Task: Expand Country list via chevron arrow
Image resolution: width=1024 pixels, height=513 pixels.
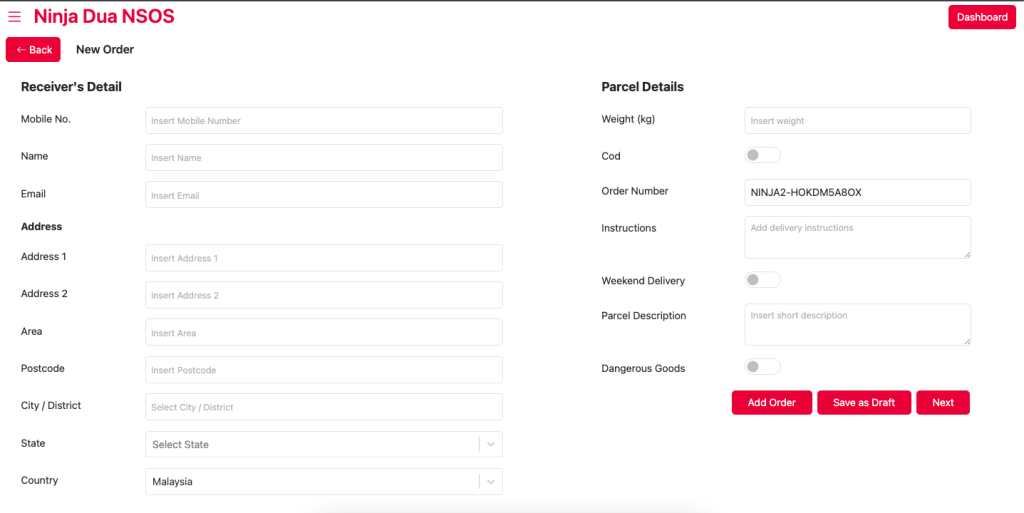Action: [491, 482]
